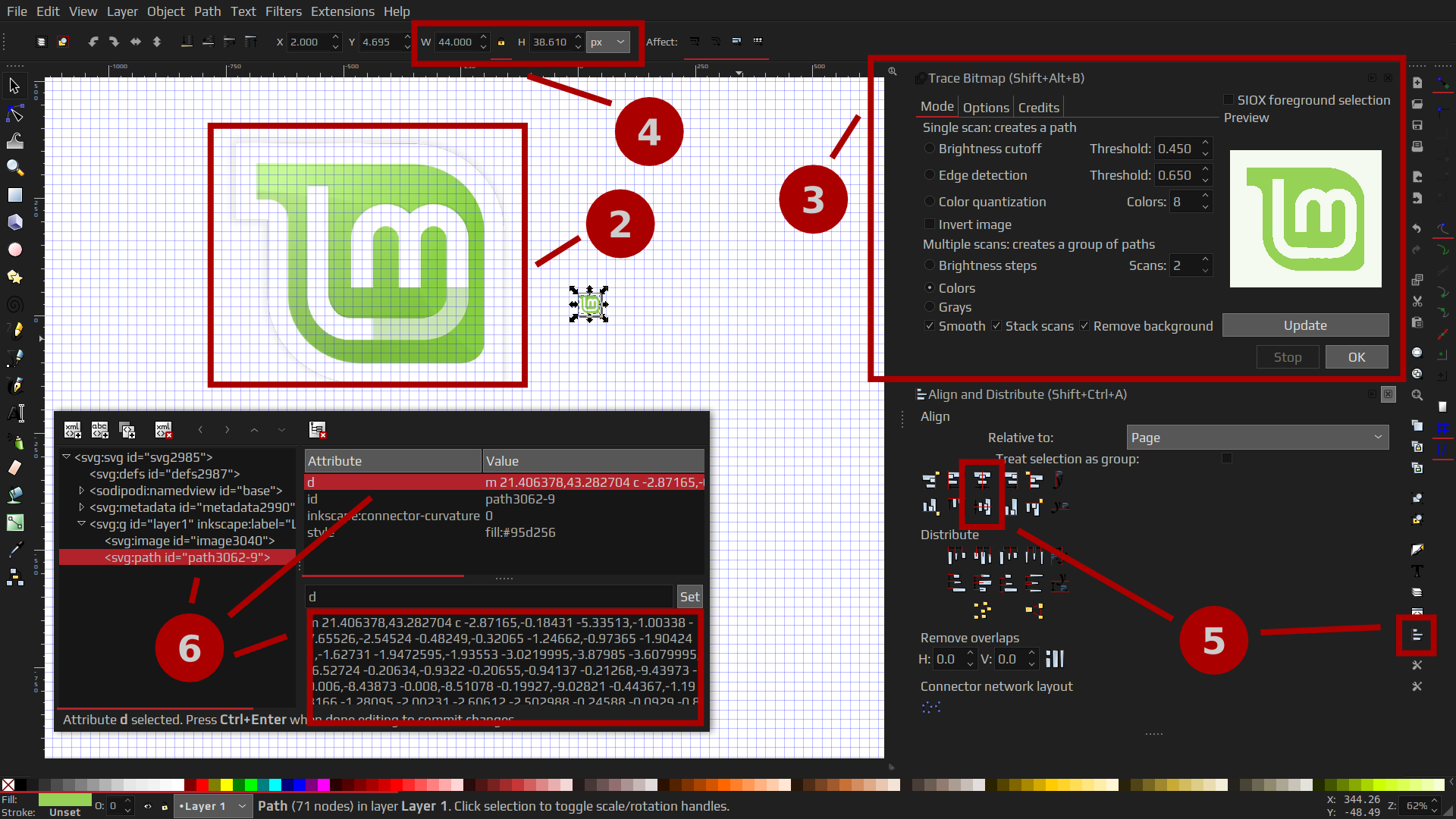Select the Zoom magnifier tool
Screen dimensions: 1456x819
pyautogui.click(x=14, y=168)
